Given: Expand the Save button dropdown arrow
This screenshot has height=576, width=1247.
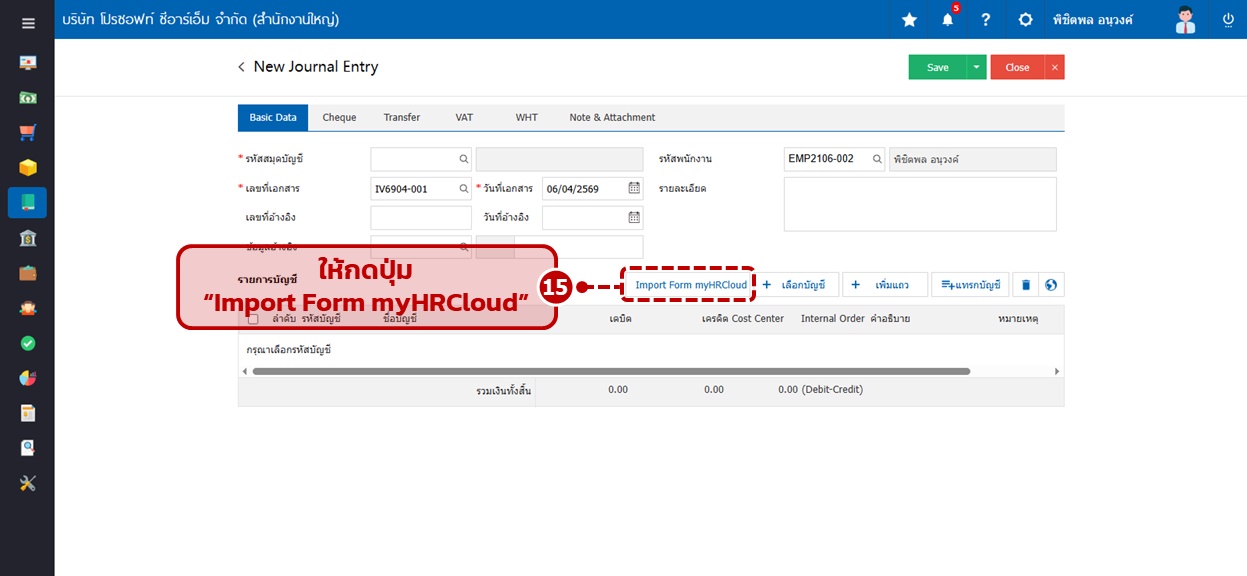Looking at the screenshot, I should (976, 67).
